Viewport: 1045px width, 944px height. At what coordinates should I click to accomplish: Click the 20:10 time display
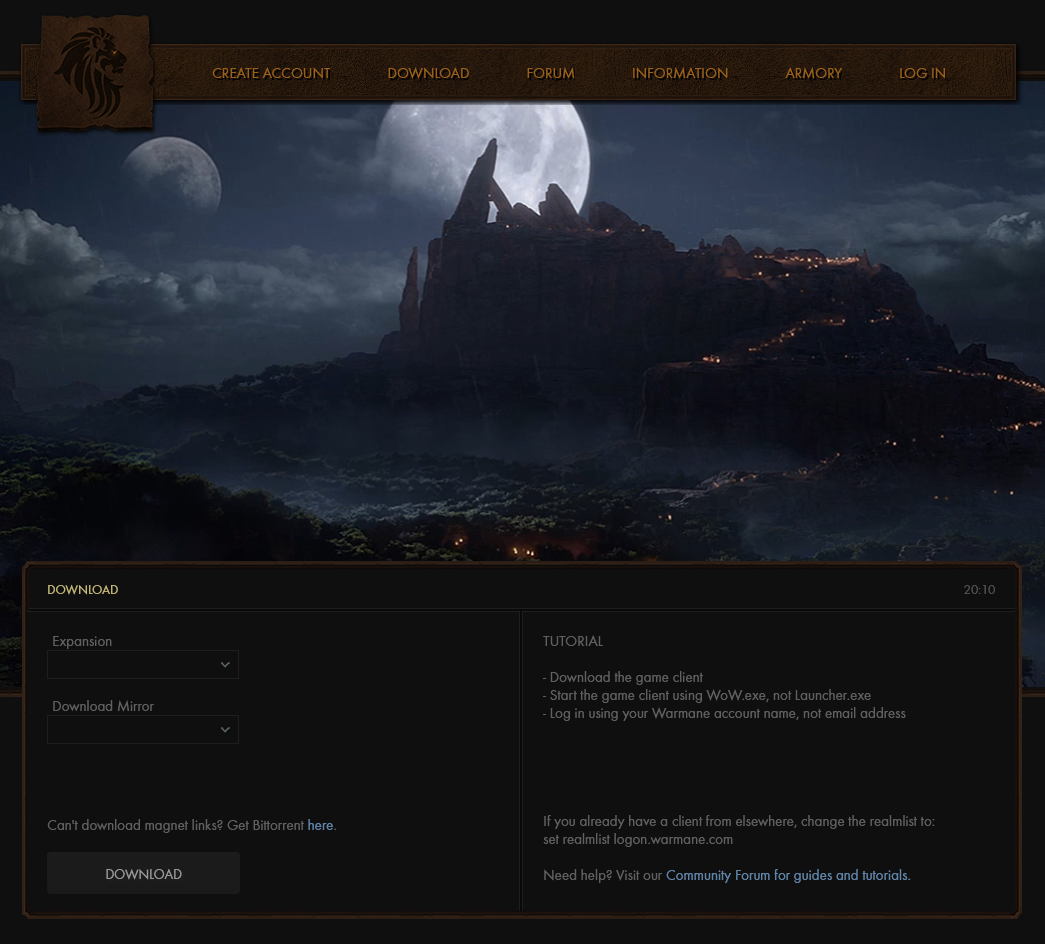979,589
